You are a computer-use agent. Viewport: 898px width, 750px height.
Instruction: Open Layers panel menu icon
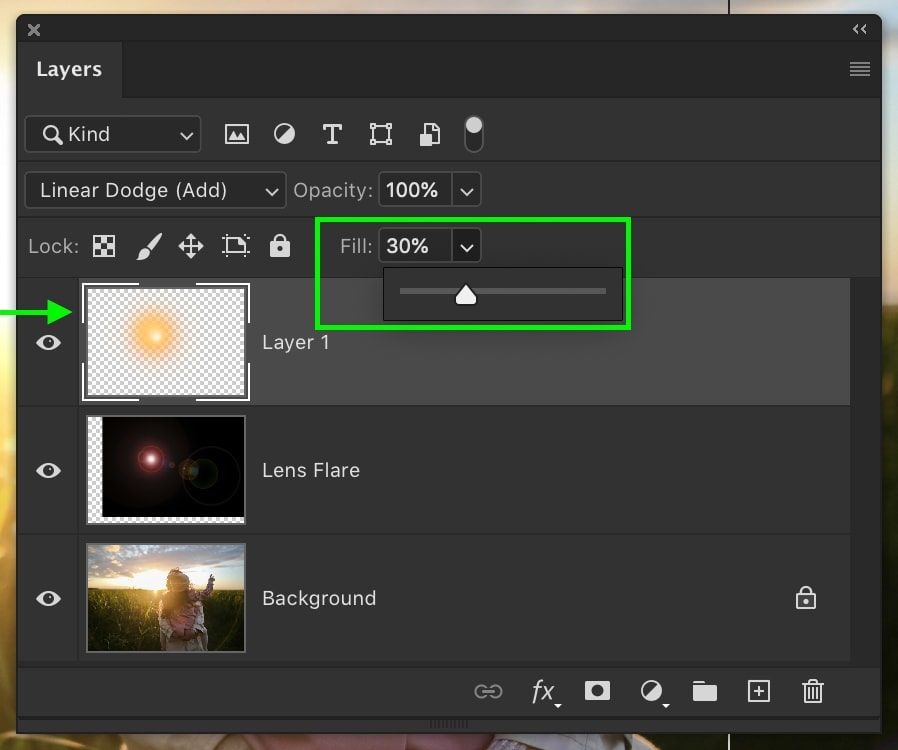click(x=860, y=69)
